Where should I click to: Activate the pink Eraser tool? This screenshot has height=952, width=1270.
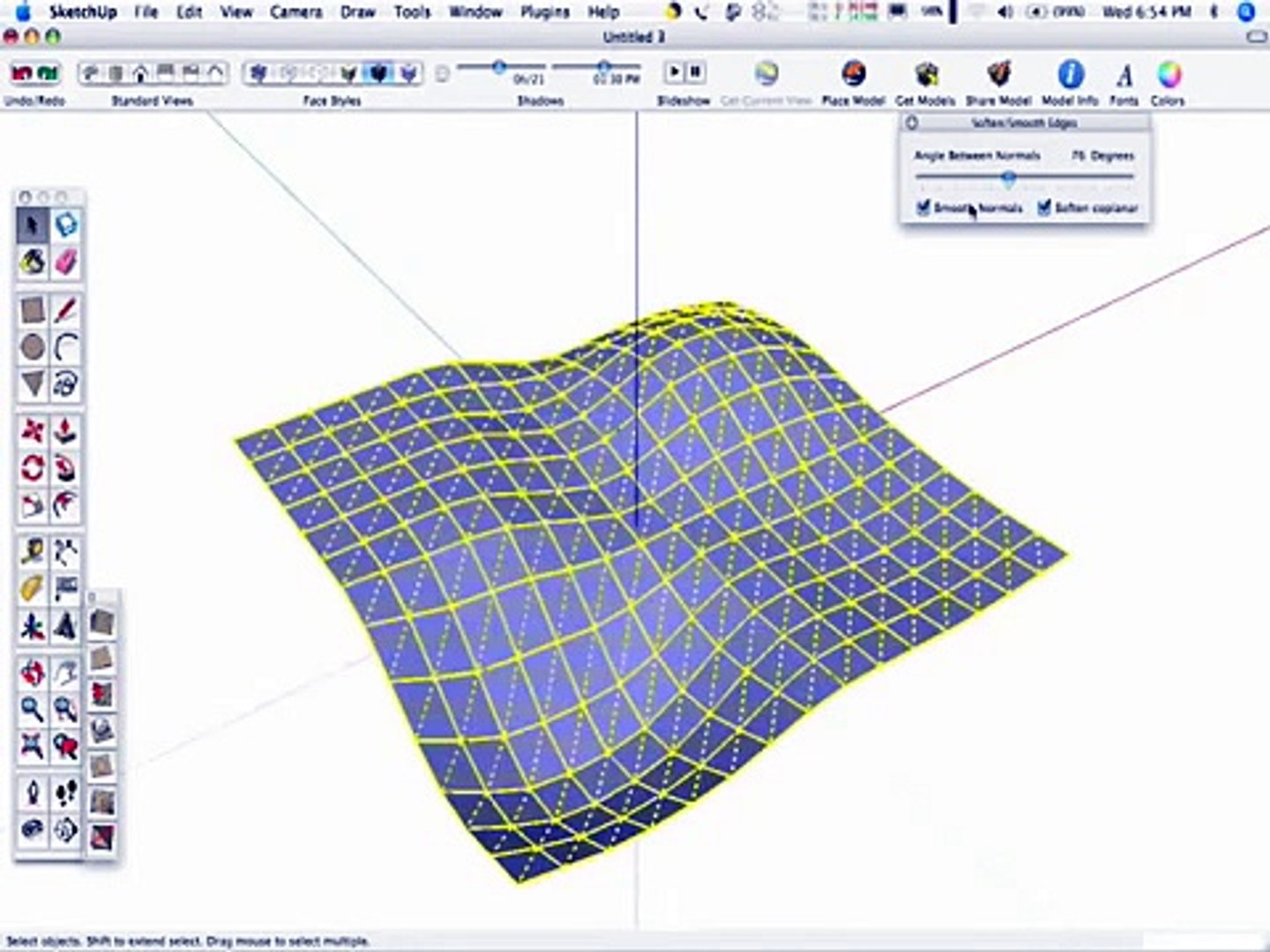(66, 262)
